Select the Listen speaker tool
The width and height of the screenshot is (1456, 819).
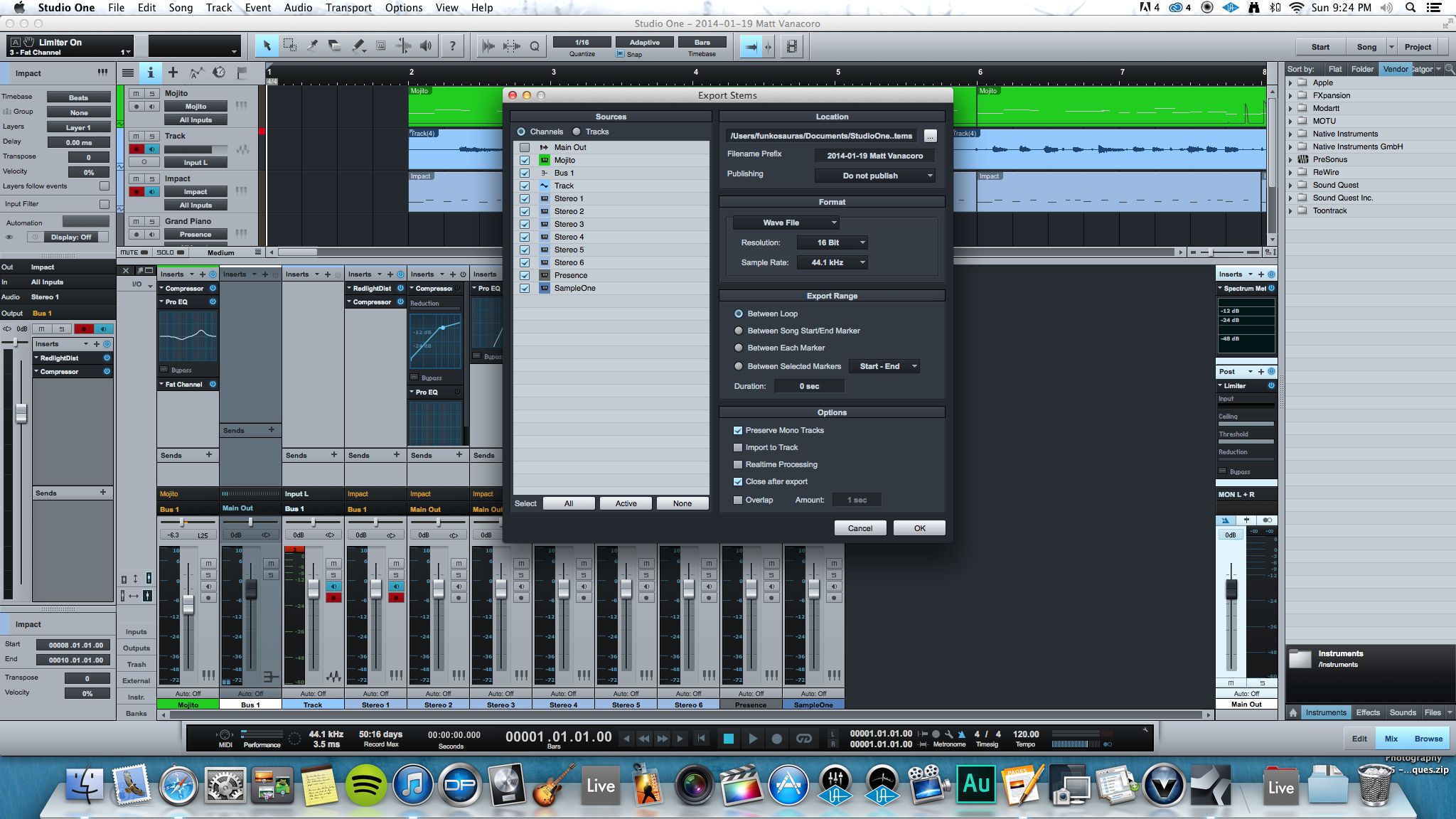pyautogui.click(x=426, y=46)
